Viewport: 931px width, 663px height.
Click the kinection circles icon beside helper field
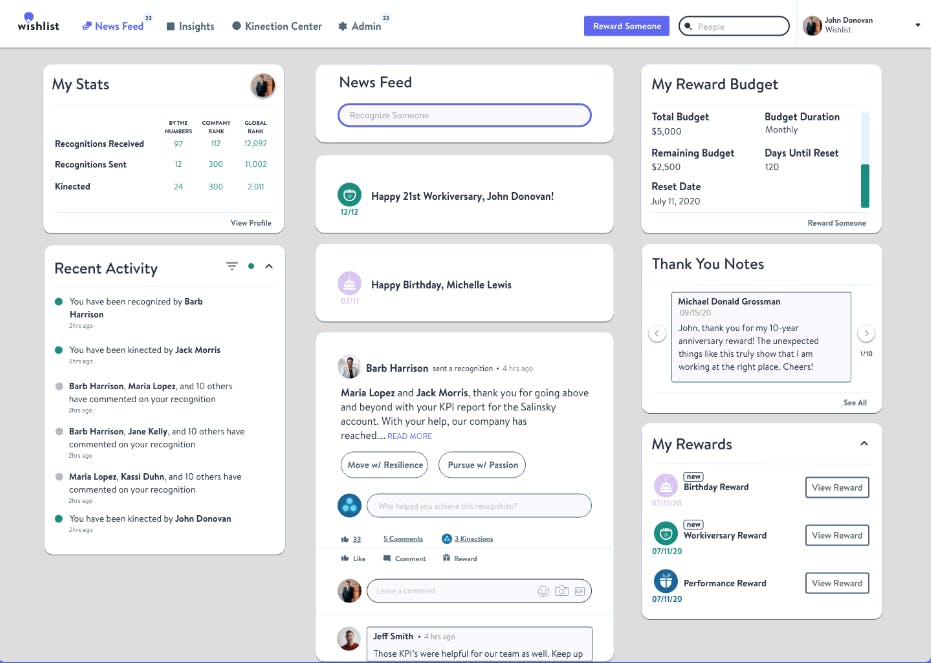click(x=349, y=506)
